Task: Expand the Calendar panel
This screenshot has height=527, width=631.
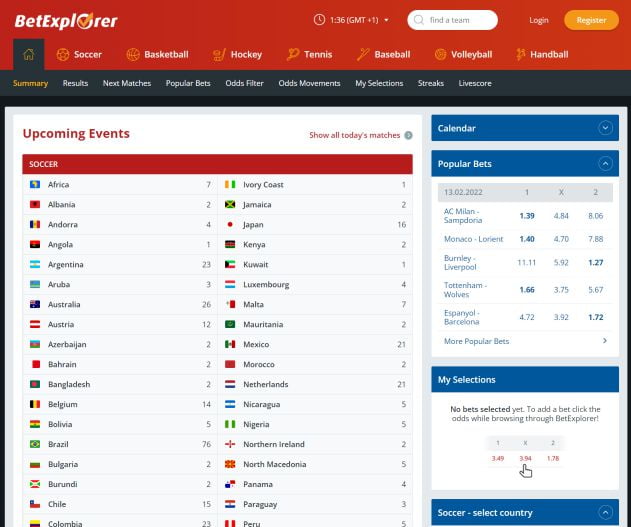Action: (x=605, y=128)
